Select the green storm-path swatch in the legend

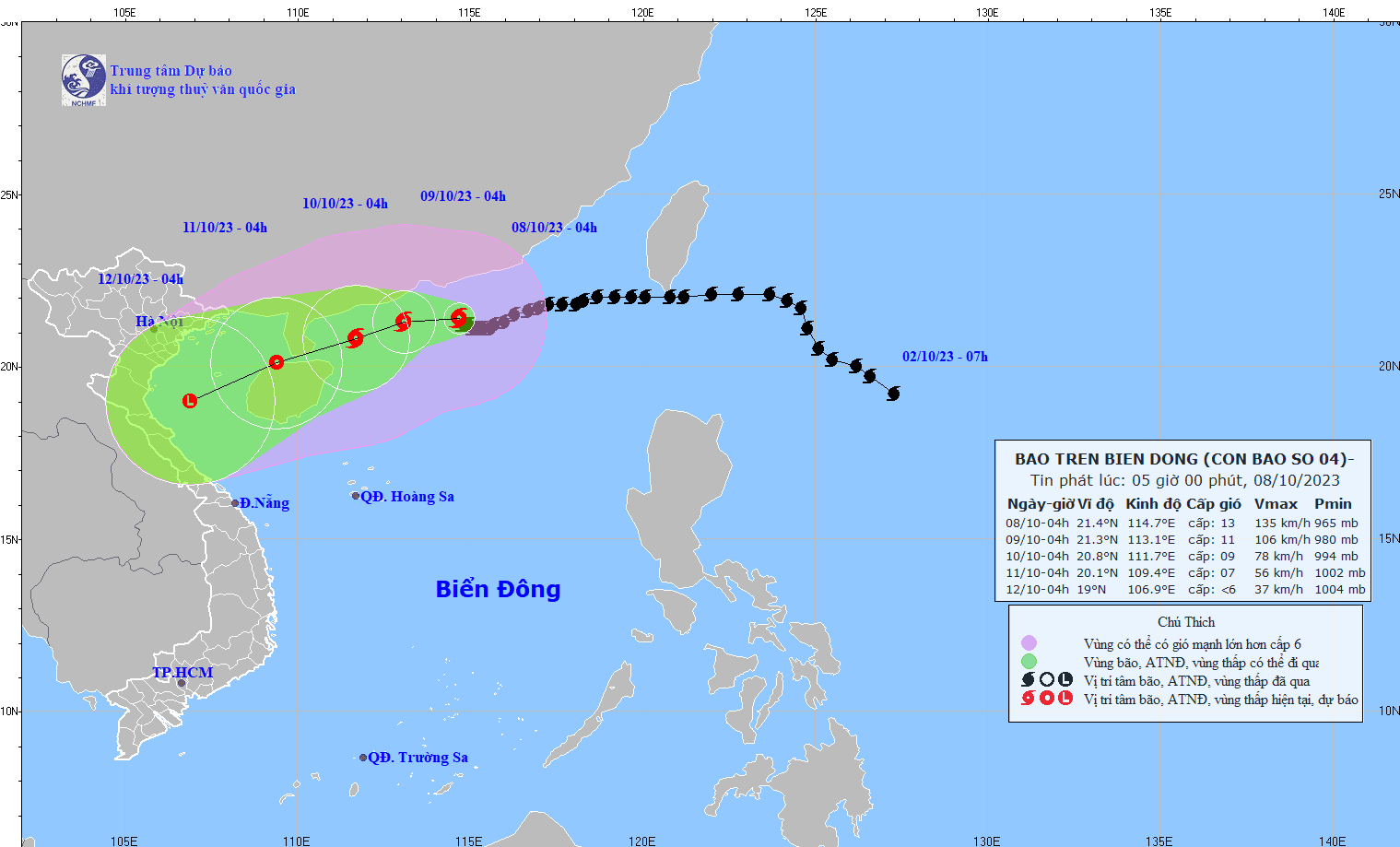point(1029,662)
